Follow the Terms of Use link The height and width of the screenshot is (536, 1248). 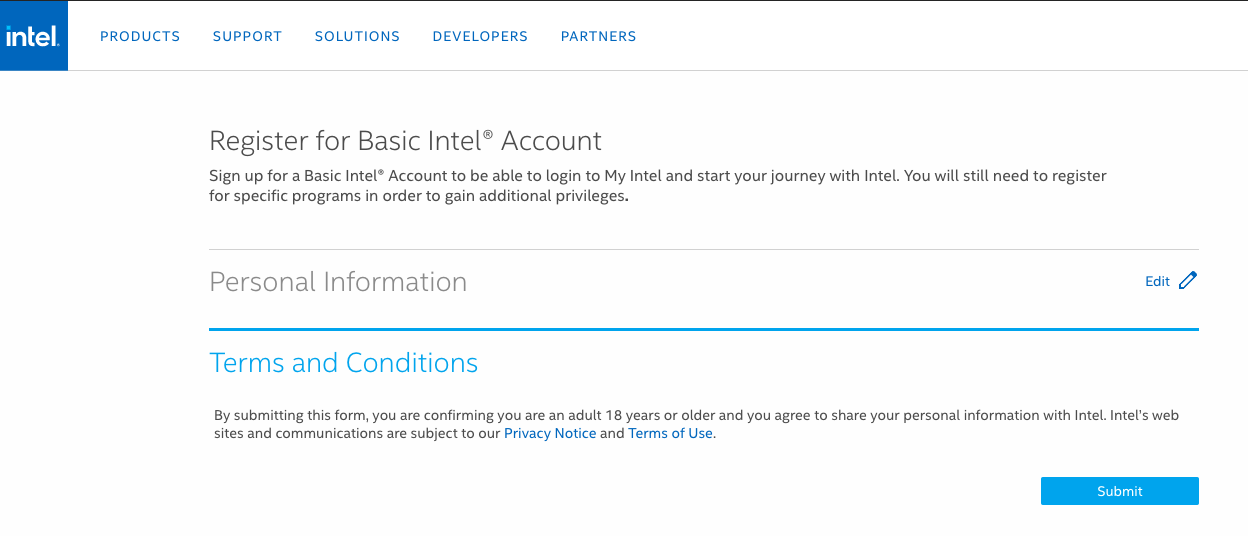pos(670,434)
